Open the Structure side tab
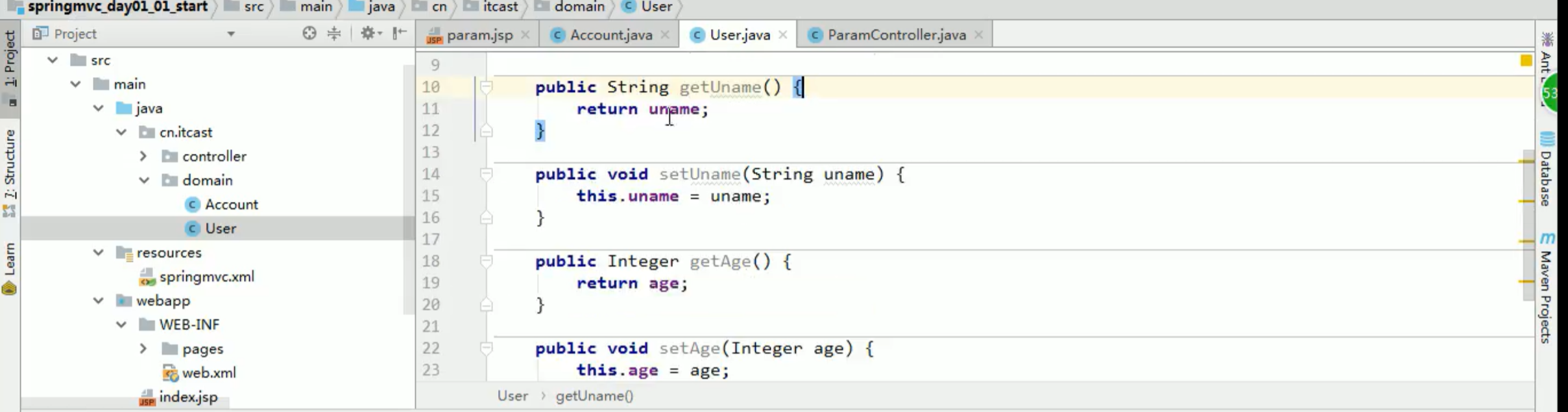This screenshot has height=412, width=1568. 10,165
